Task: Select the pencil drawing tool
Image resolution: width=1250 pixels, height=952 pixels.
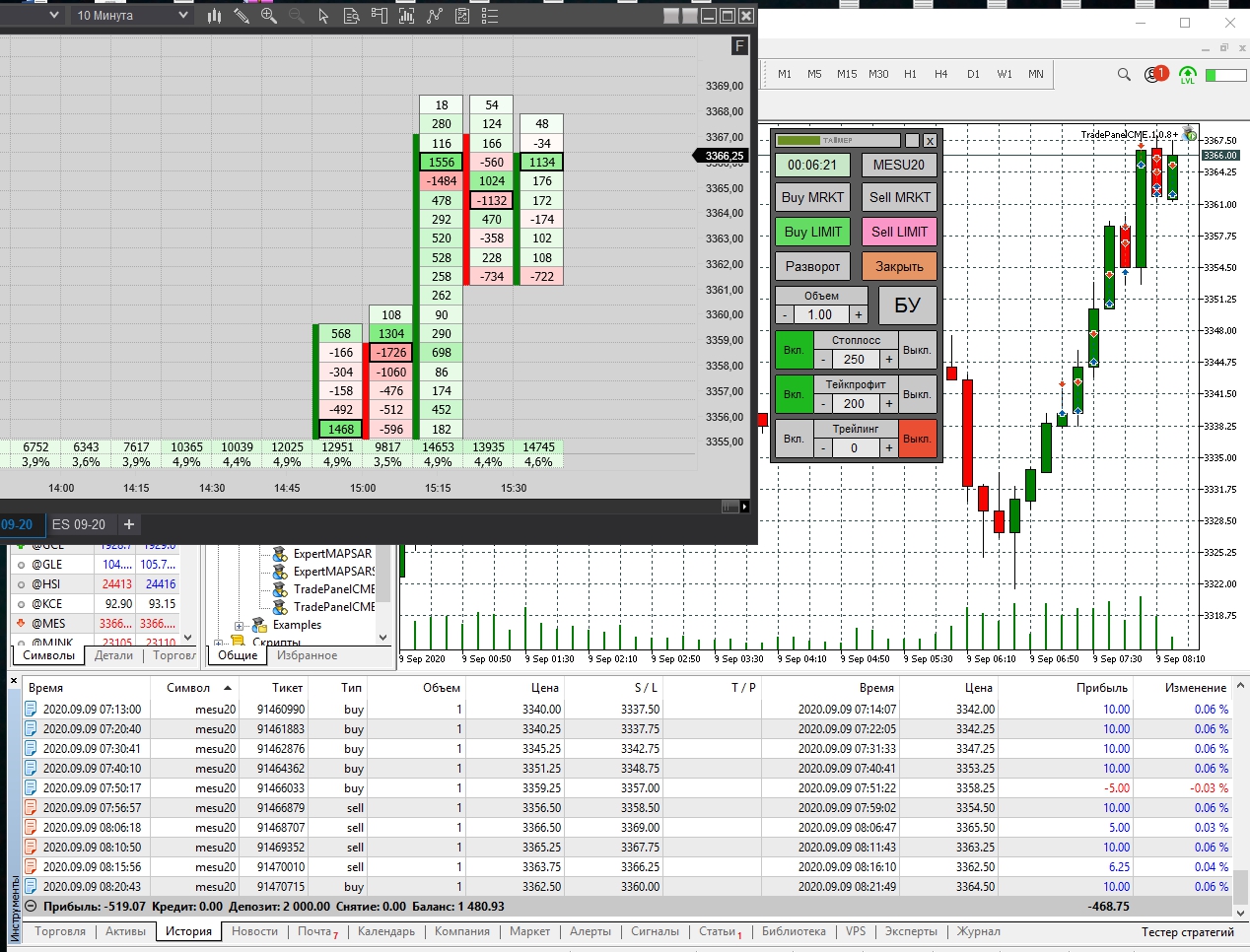Action: tap(242, 16)
